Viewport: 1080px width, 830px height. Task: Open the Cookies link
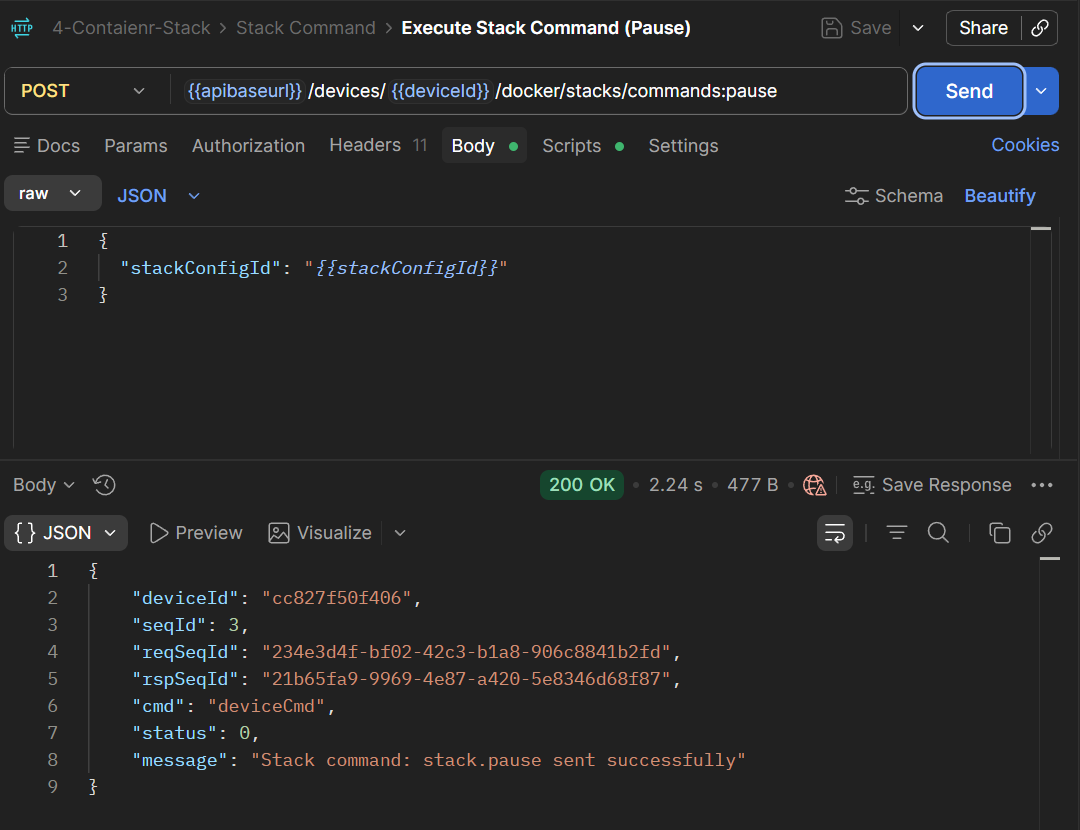1025,145
